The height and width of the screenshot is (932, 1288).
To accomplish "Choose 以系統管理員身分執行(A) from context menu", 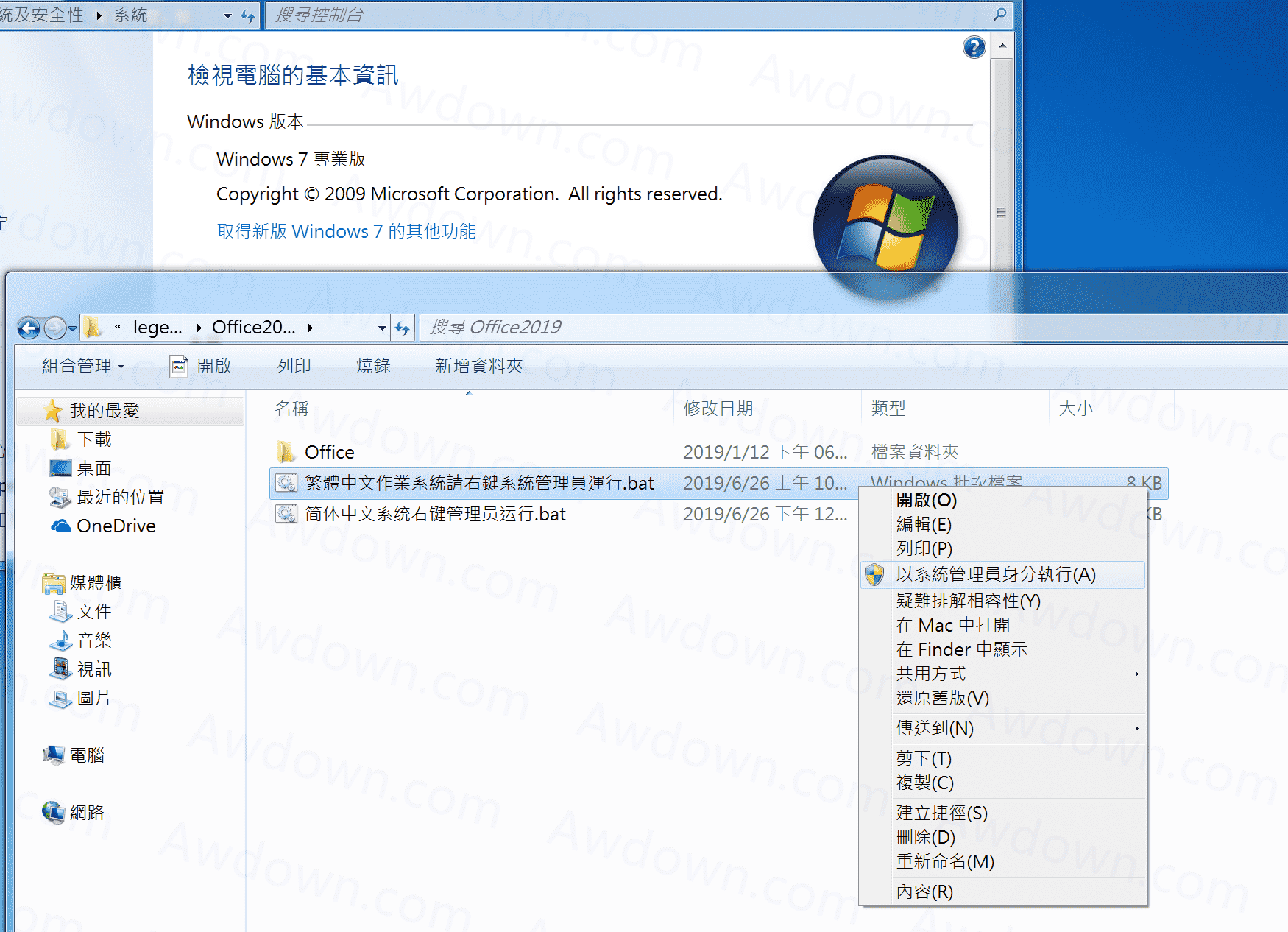I will coord(995,574).
